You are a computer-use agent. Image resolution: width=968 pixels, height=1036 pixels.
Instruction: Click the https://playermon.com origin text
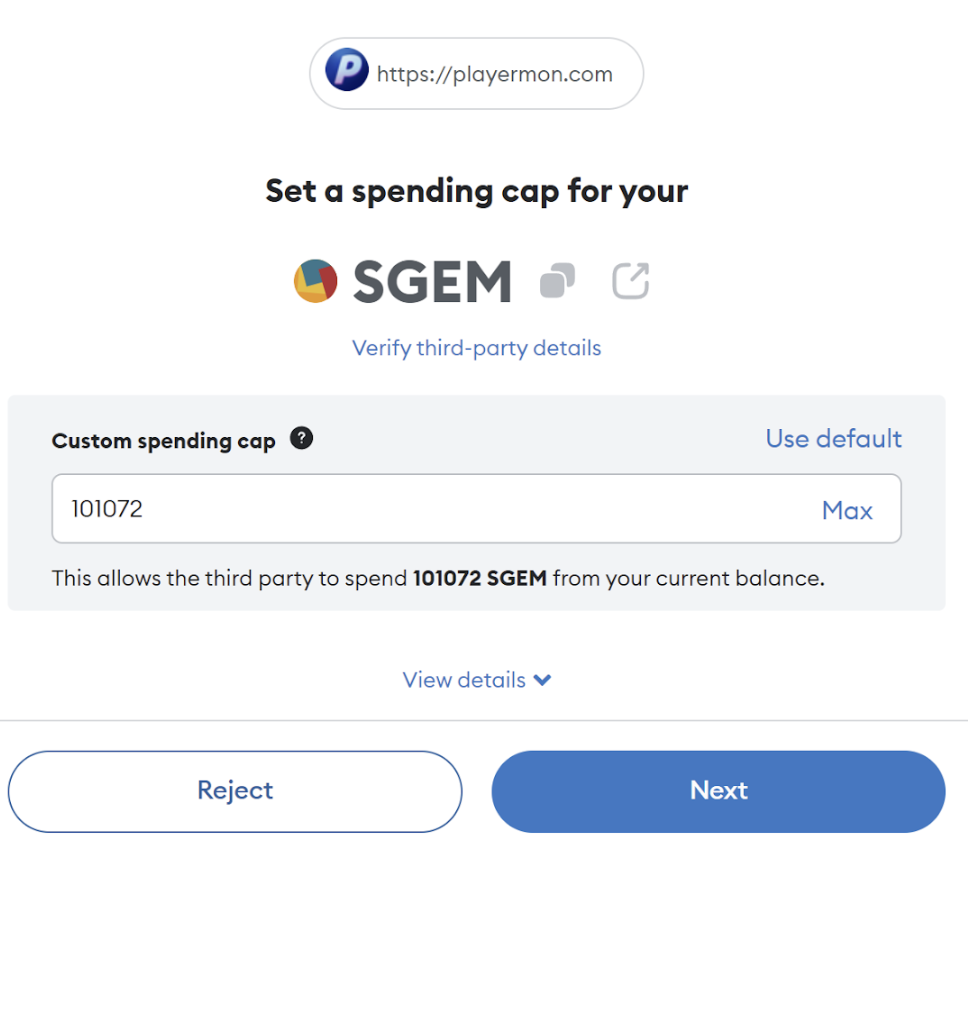(494, 74)
